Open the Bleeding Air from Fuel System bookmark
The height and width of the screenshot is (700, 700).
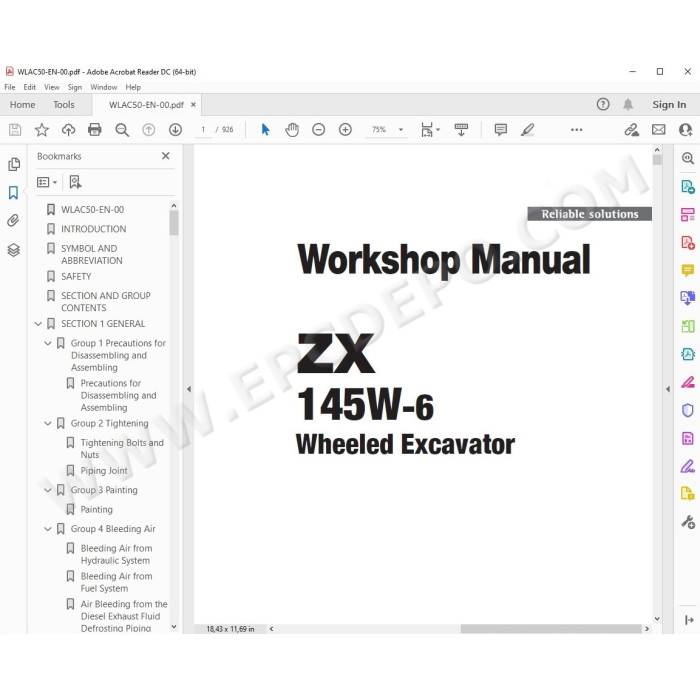pyautogui.click(x=116, y=582)
